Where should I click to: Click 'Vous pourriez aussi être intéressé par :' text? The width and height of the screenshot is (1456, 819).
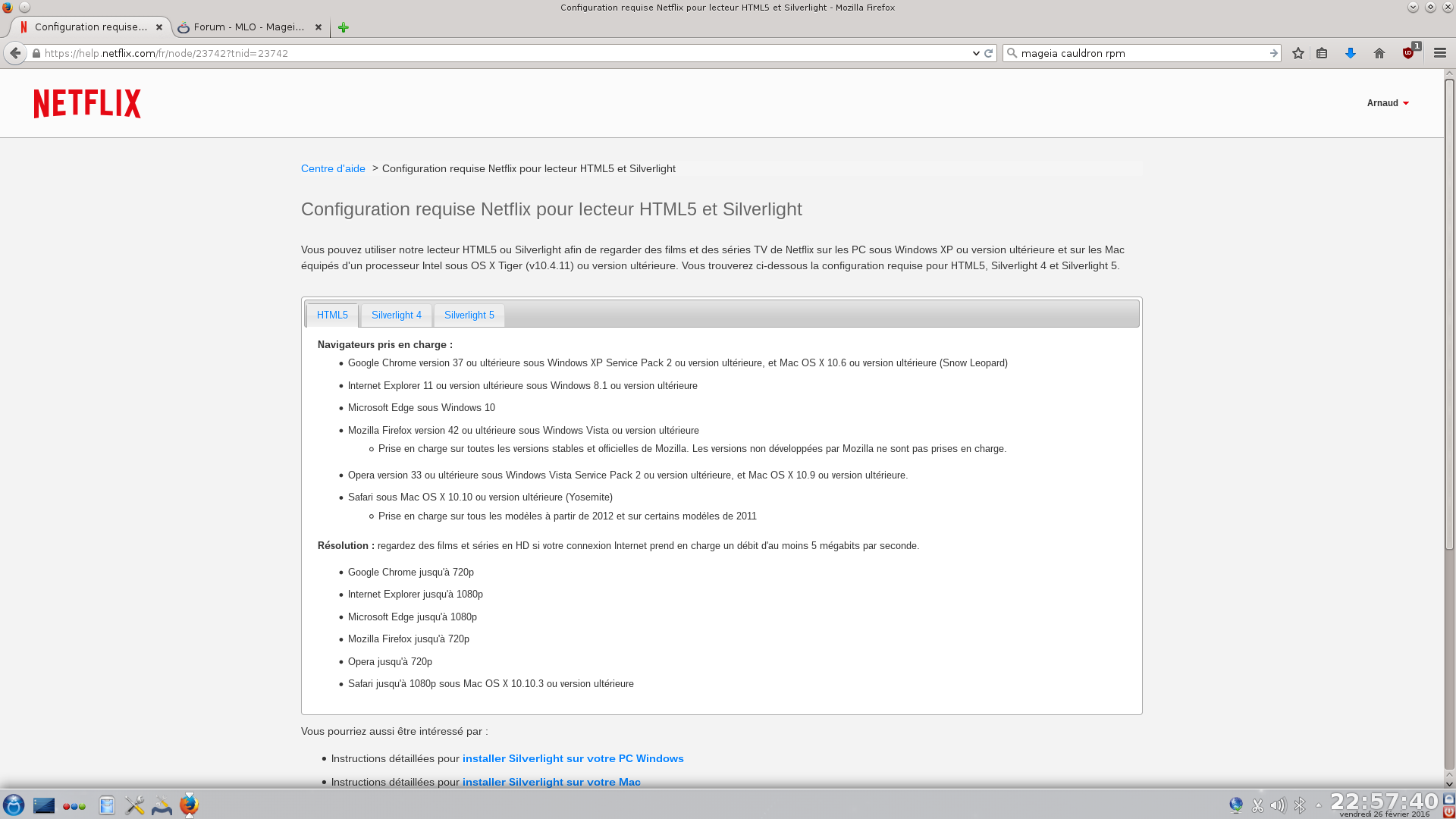pos(394,731)
